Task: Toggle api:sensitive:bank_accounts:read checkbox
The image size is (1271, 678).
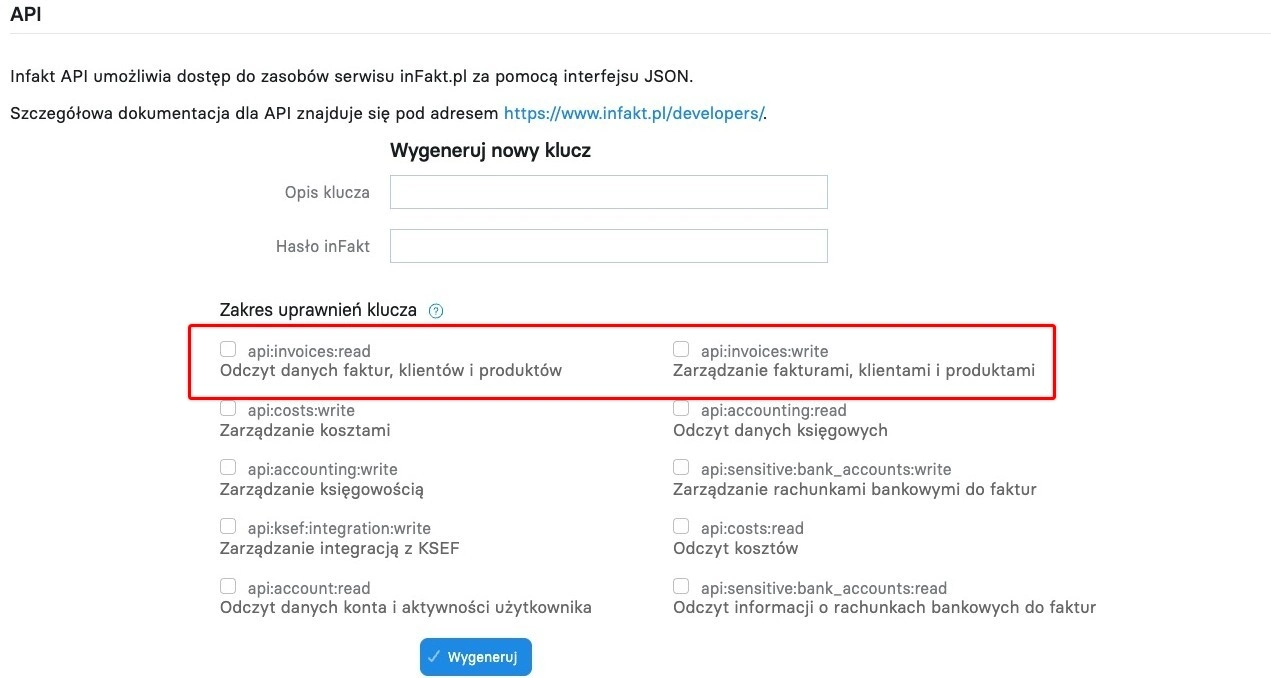Action: (x=681, y=586)
